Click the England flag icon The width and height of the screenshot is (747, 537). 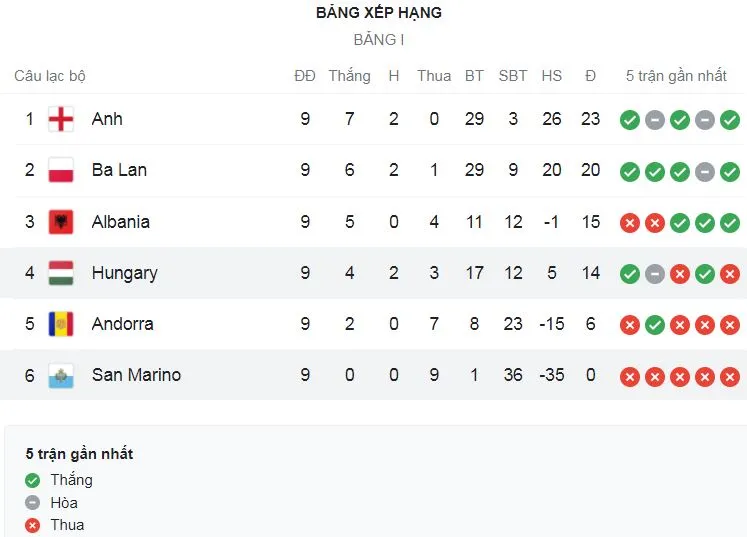[61, 120]
